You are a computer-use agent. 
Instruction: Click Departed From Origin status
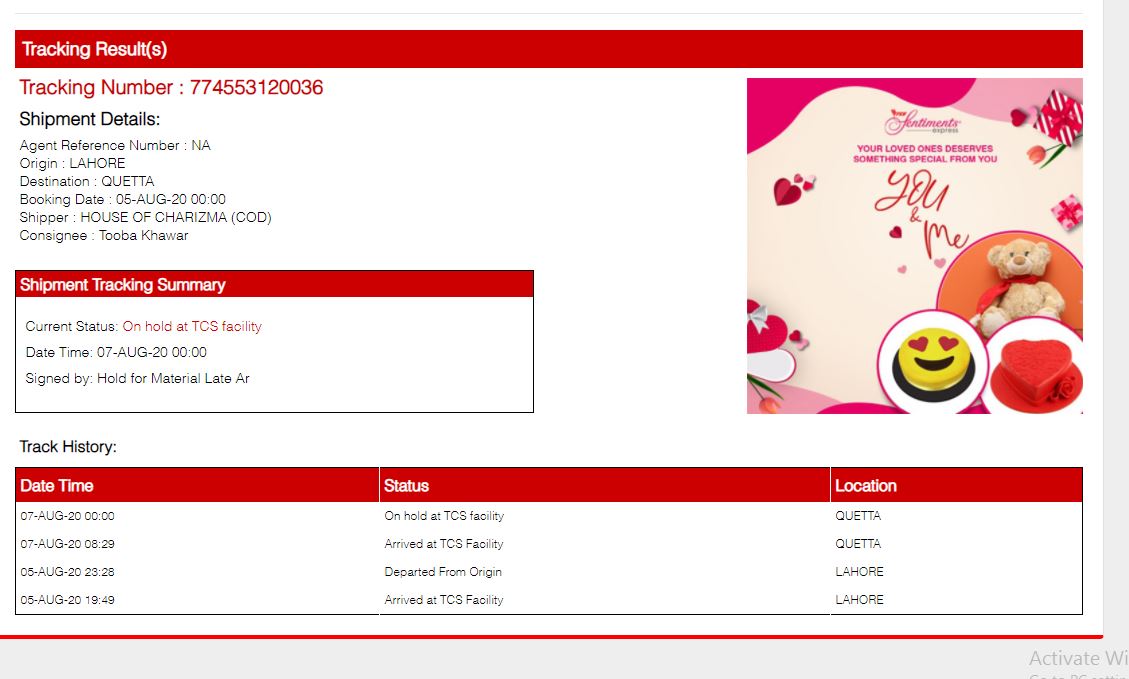point(443,572)
